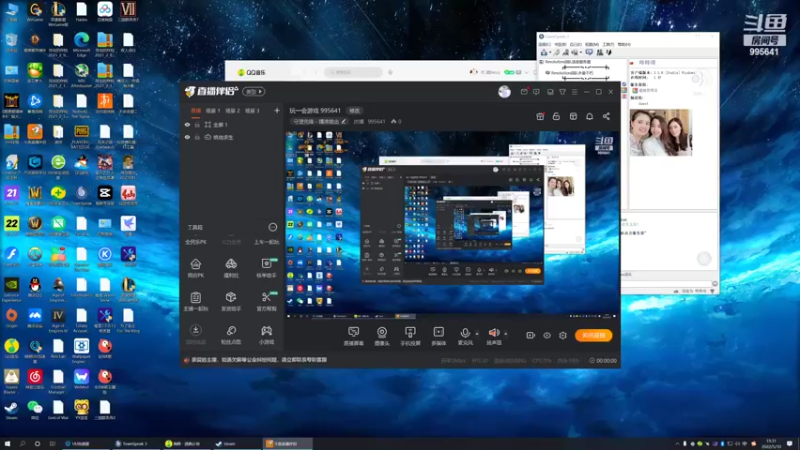This screenshot has width=800, height=450.
Task: Click the hamburger menu icon in title bar
Action: click(x=574, y=92)
